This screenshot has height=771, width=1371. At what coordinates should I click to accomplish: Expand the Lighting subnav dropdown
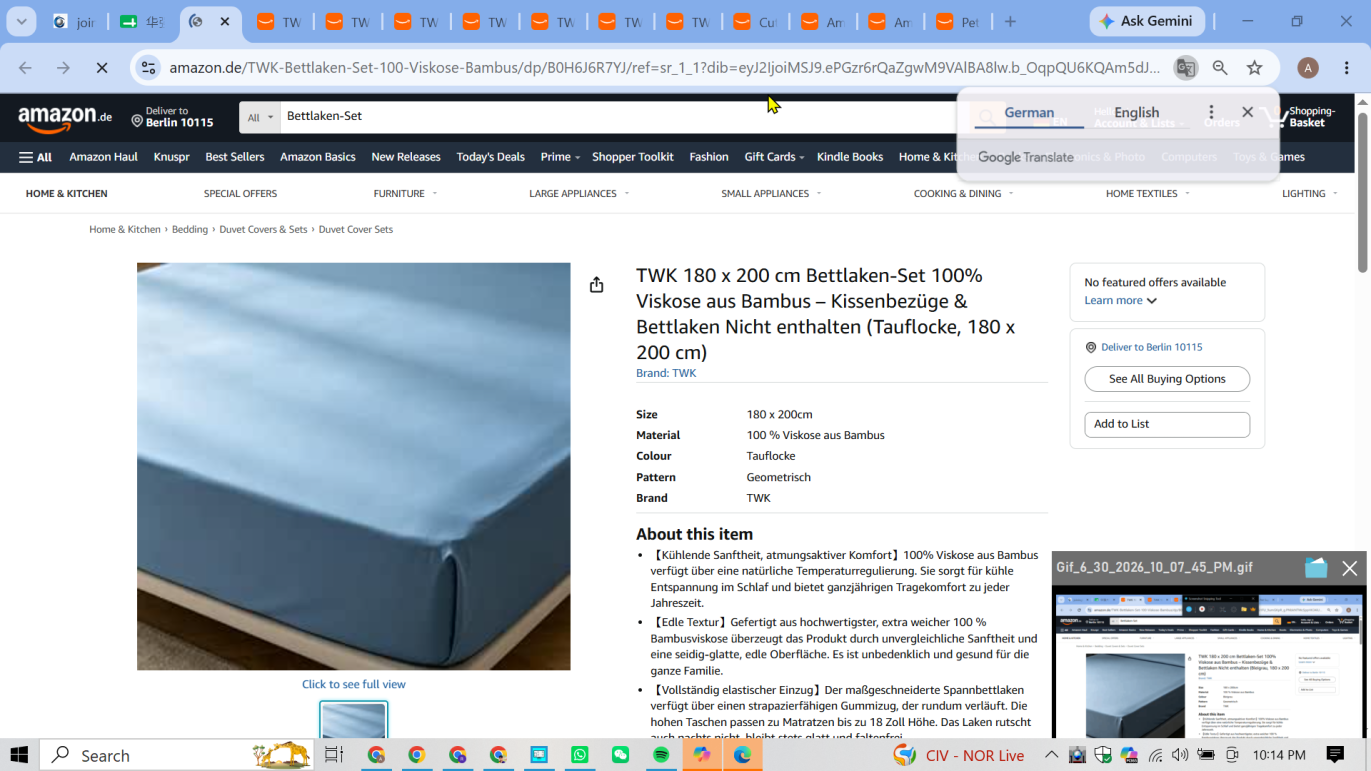(1310, 194)
